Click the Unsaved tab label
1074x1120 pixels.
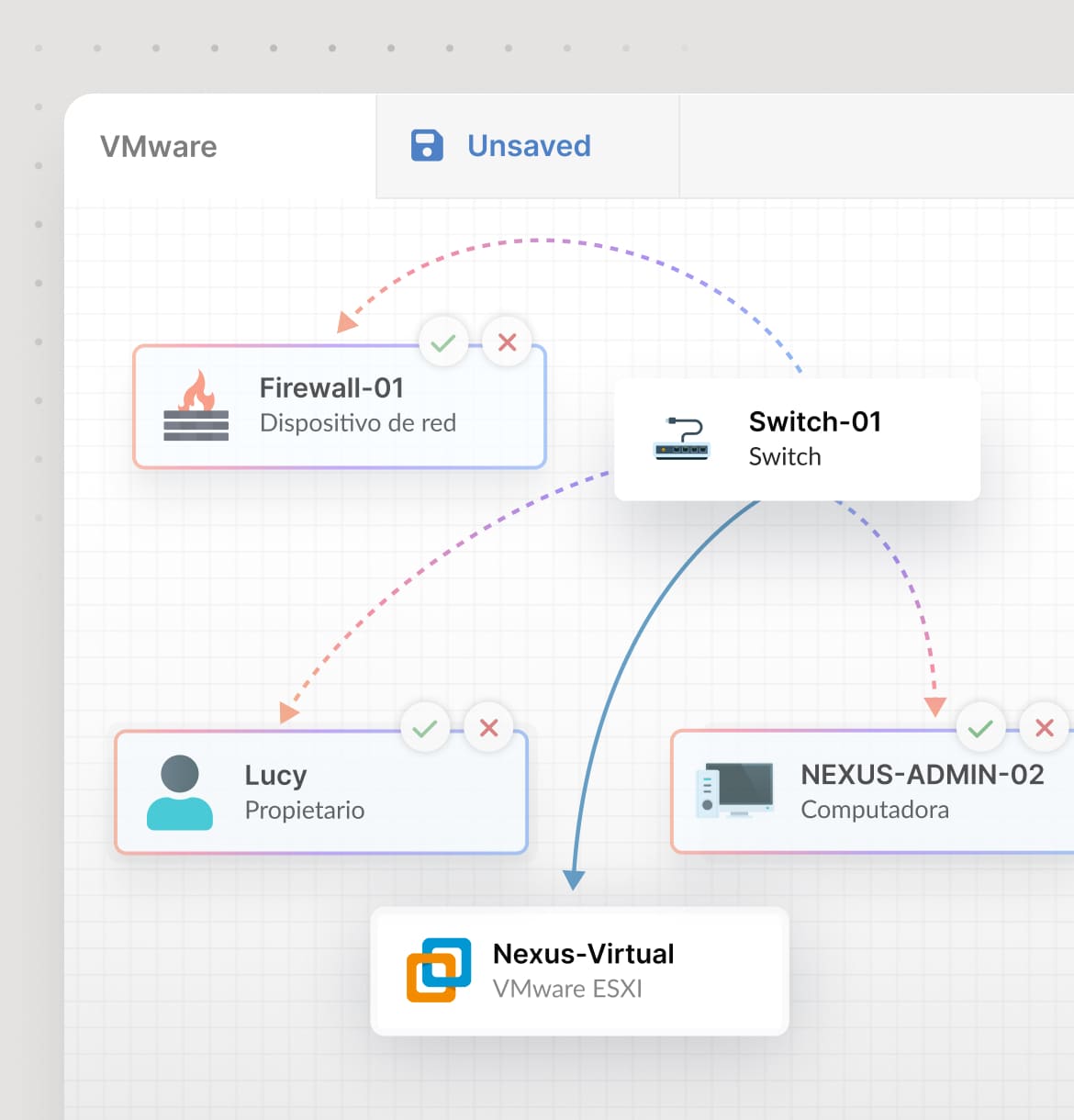(529, 146)
